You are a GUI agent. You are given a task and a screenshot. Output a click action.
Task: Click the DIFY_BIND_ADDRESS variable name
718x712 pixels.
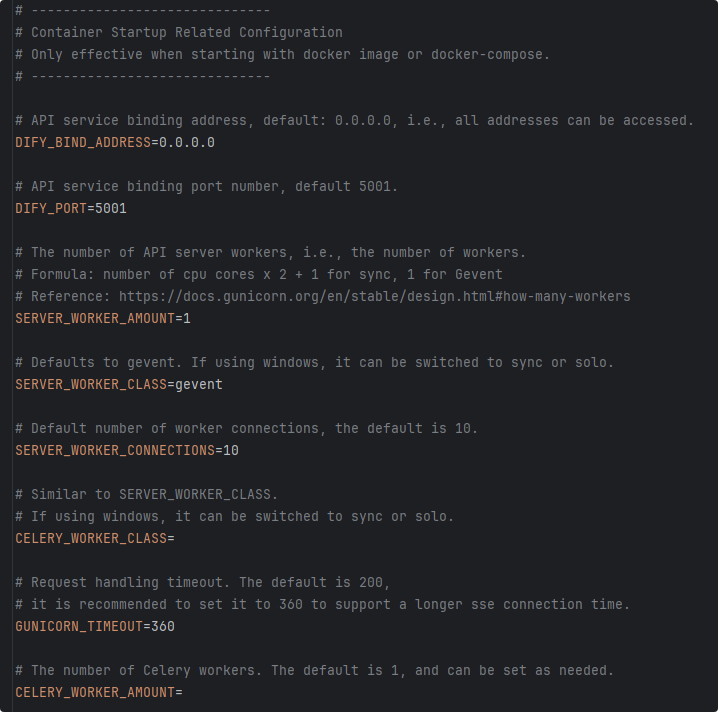coord(83,143)
